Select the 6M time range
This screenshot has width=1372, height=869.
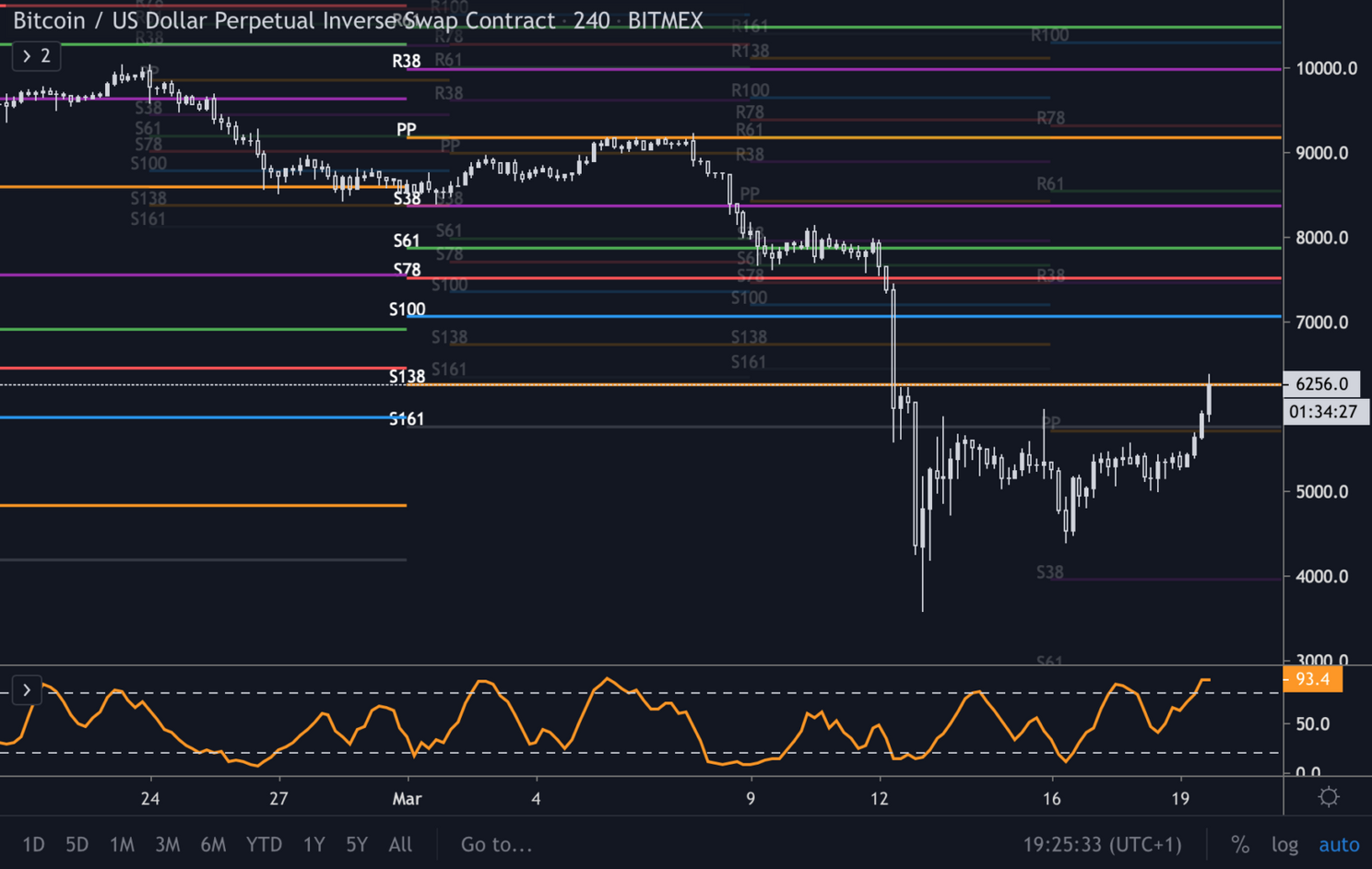pyautogui.click(x=213, y=844)
